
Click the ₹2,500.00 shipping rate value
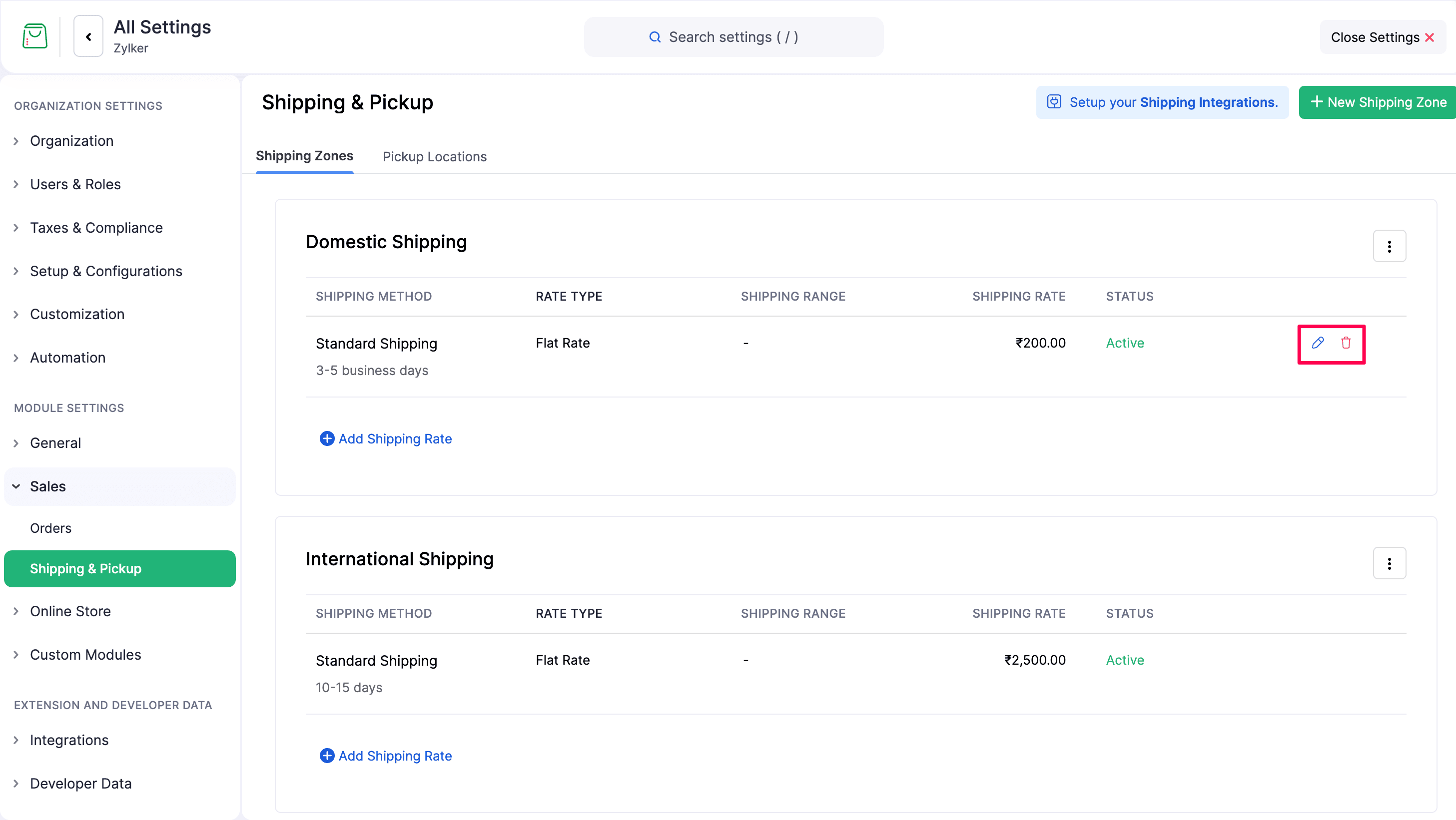pos(1034,660)
